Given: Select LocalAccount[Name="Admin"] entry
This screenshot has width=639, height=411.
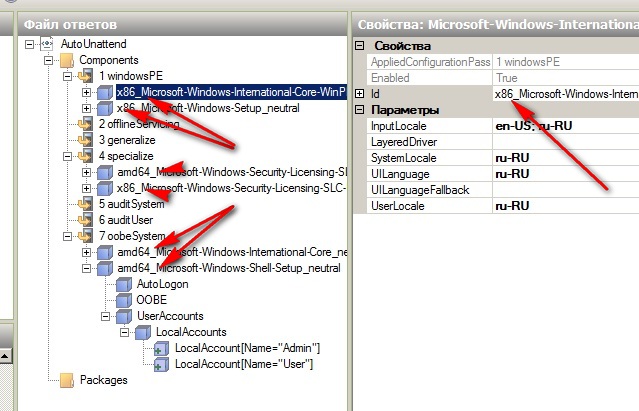Looking at the screenshot, I should pos(247,348).
